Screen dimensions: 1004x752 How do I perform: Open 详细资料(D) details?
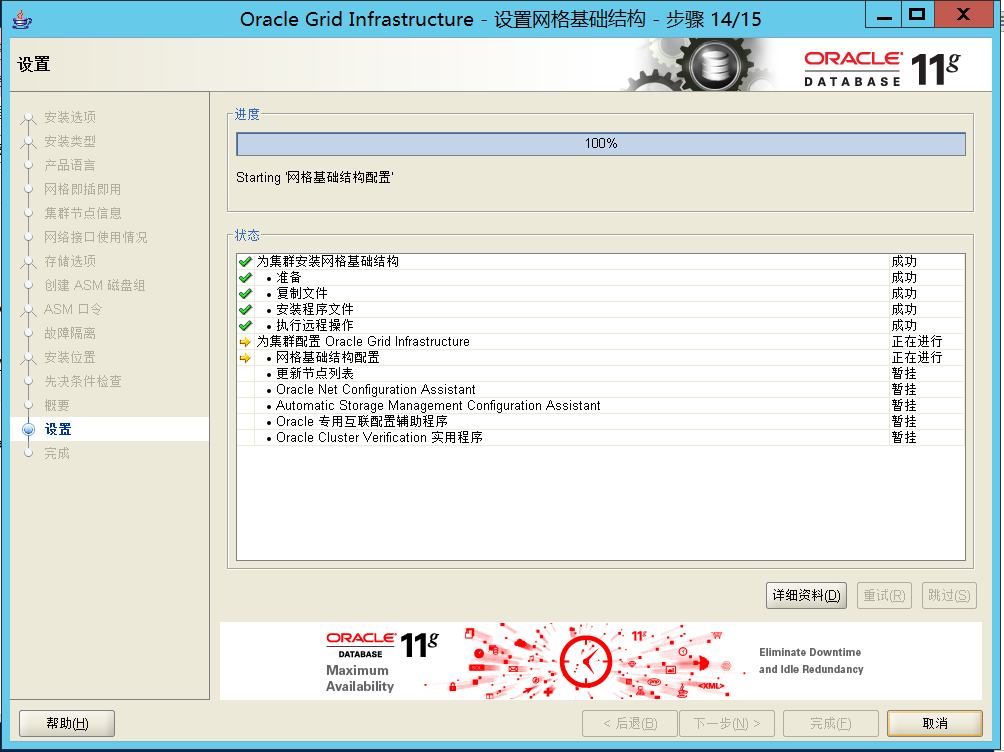[806, 596]
